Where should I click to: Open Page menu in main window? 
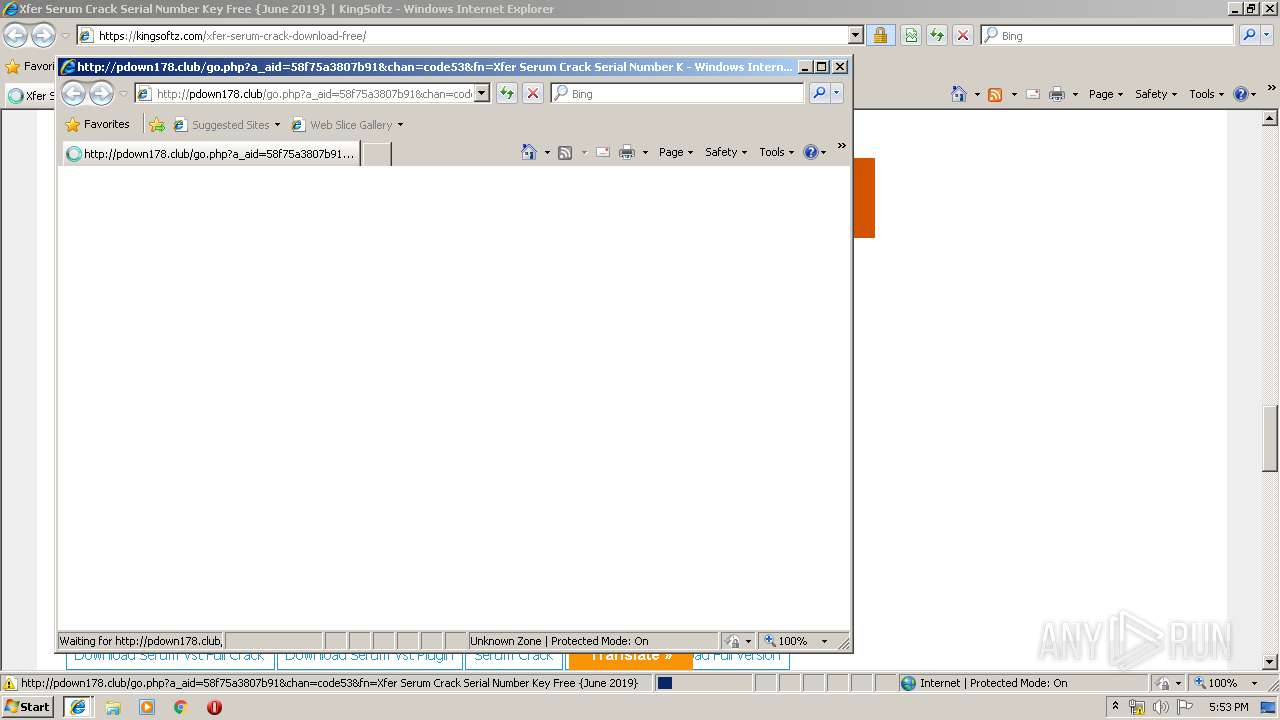click(x=1106, y=94)
